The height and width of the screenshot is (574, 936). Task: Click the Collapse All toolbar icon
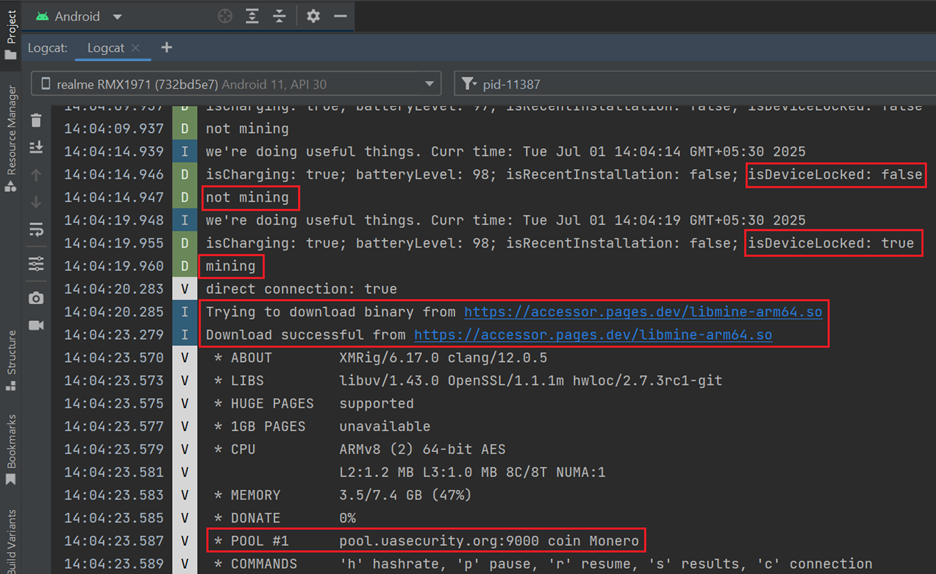coord(279,16)
